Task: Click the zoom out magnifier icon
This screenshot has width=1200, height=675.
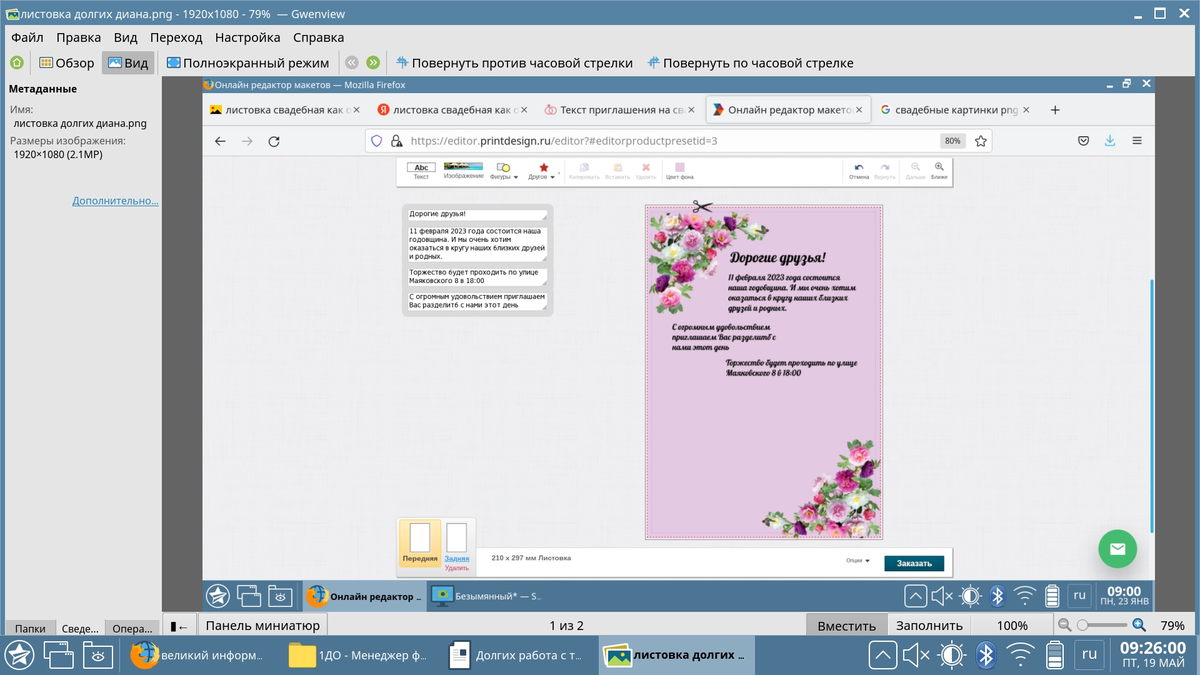Action: coord(1064,626)
